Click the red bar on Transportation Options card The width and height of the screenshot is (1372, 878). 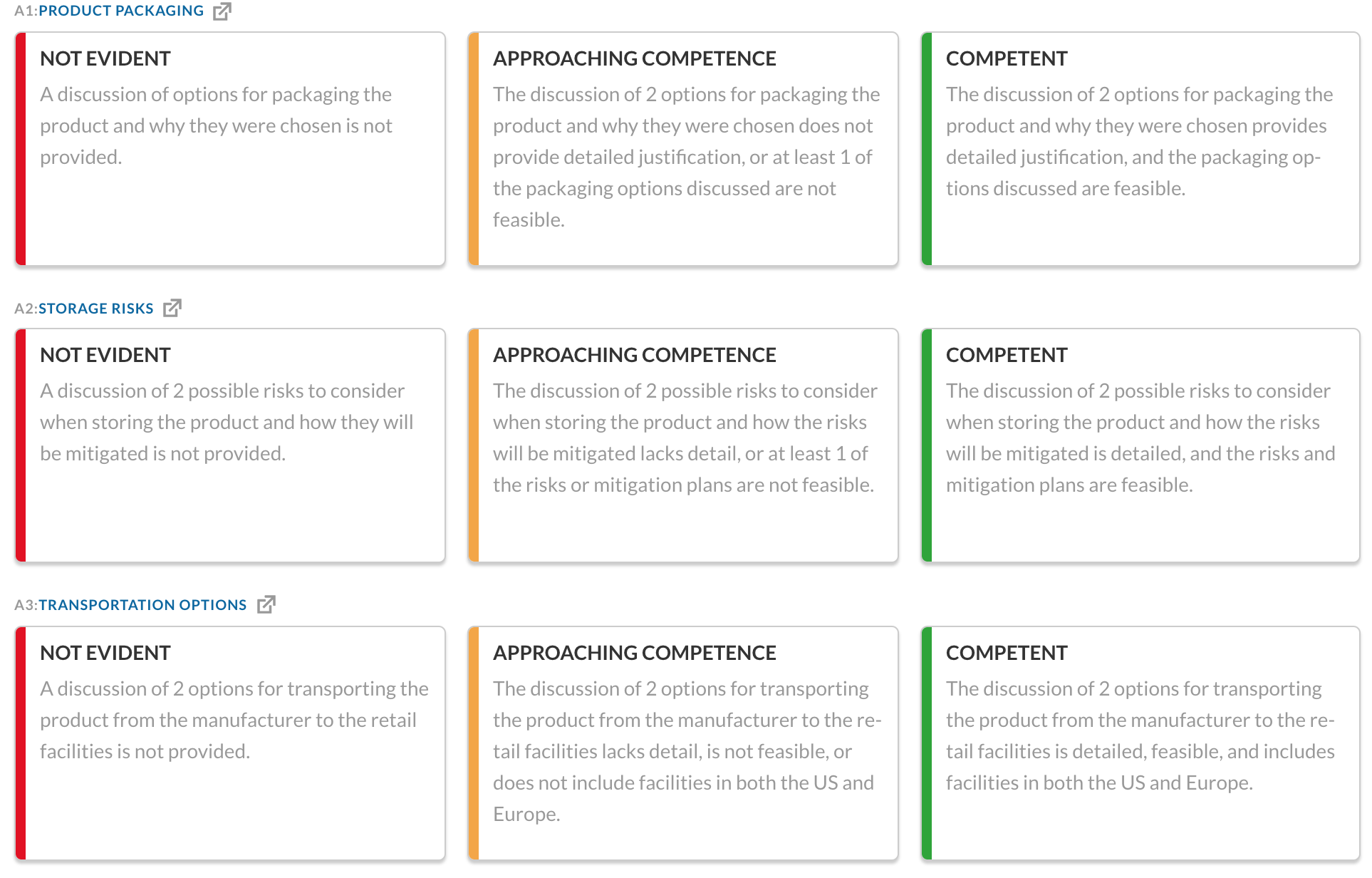[21, 743]
